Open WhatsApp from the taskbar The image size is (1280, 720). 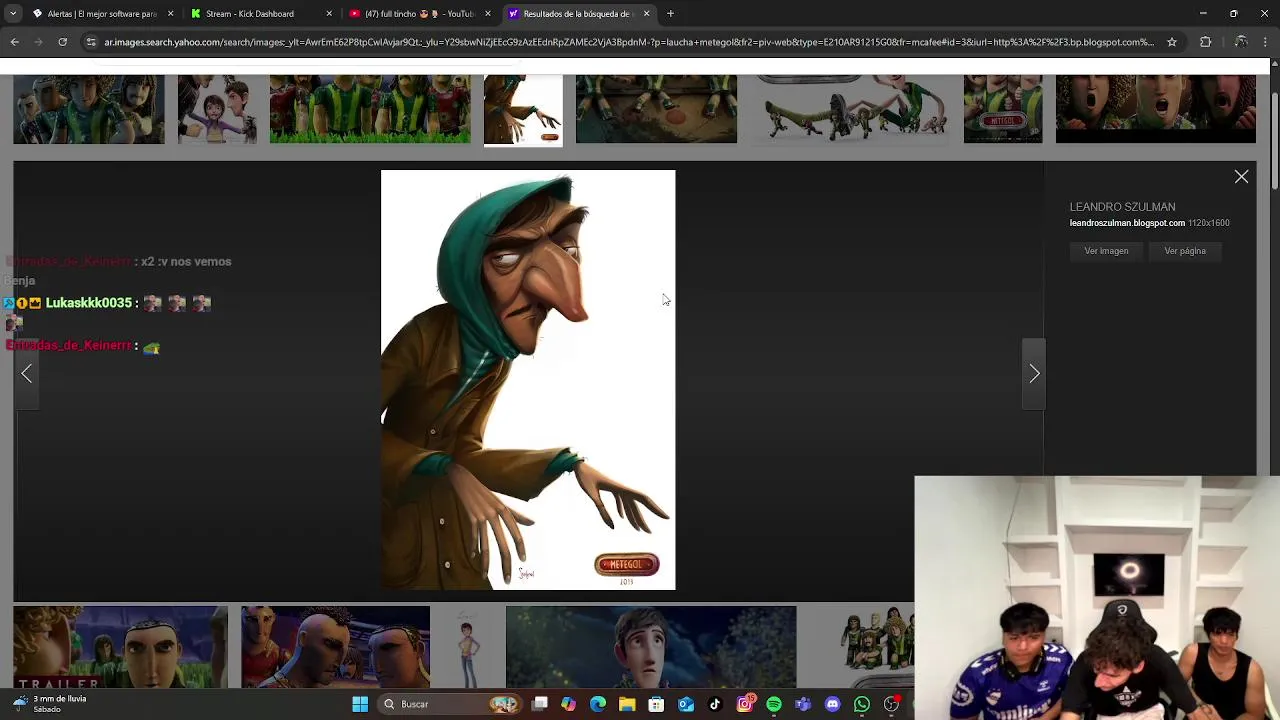point(862,704)
